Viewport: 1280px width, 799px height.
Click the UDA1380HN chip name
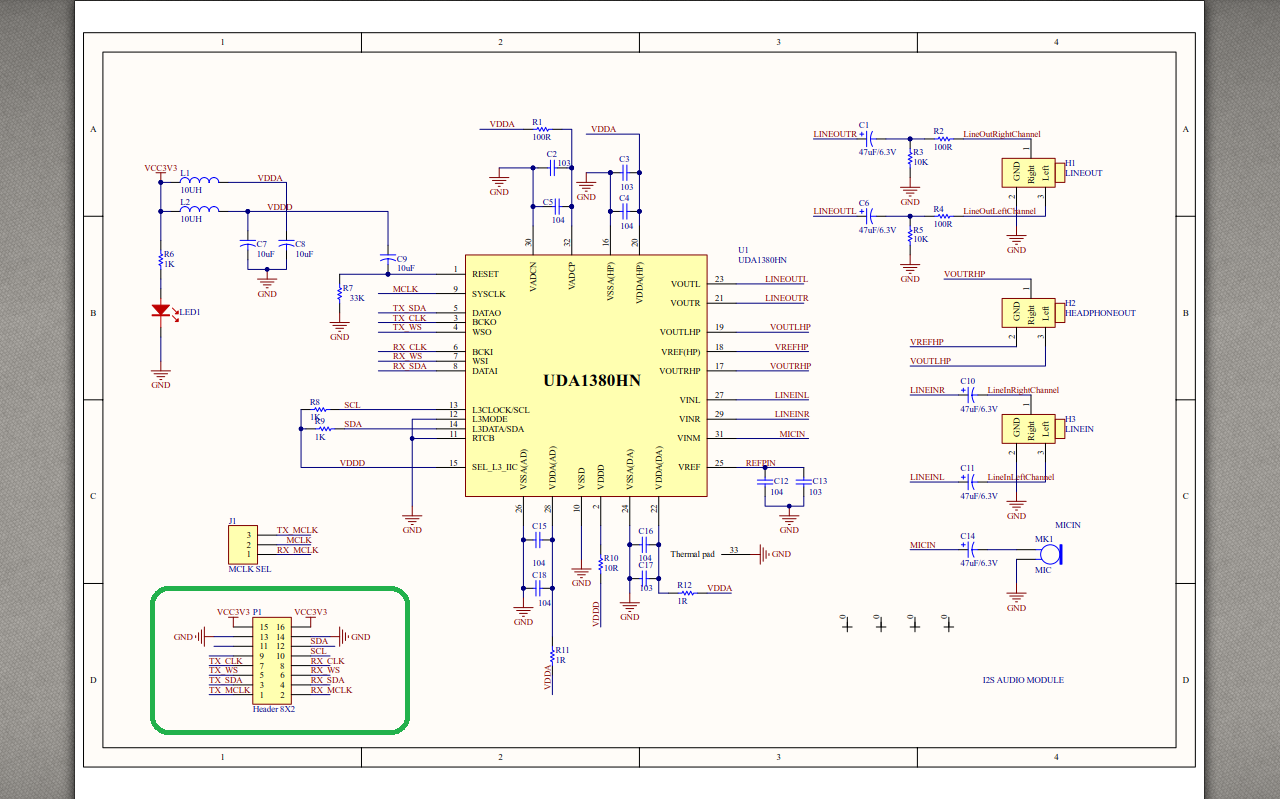click(x=592, y=381)
